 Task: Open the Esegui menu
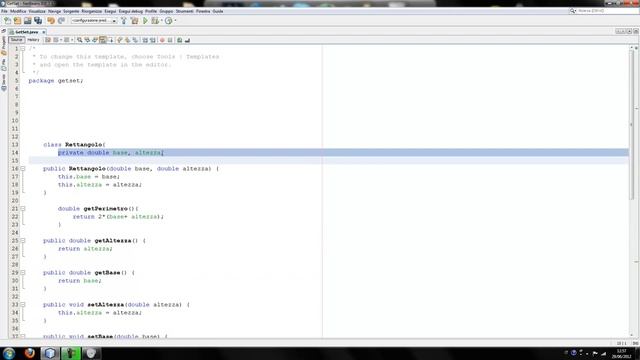[110, 11]
